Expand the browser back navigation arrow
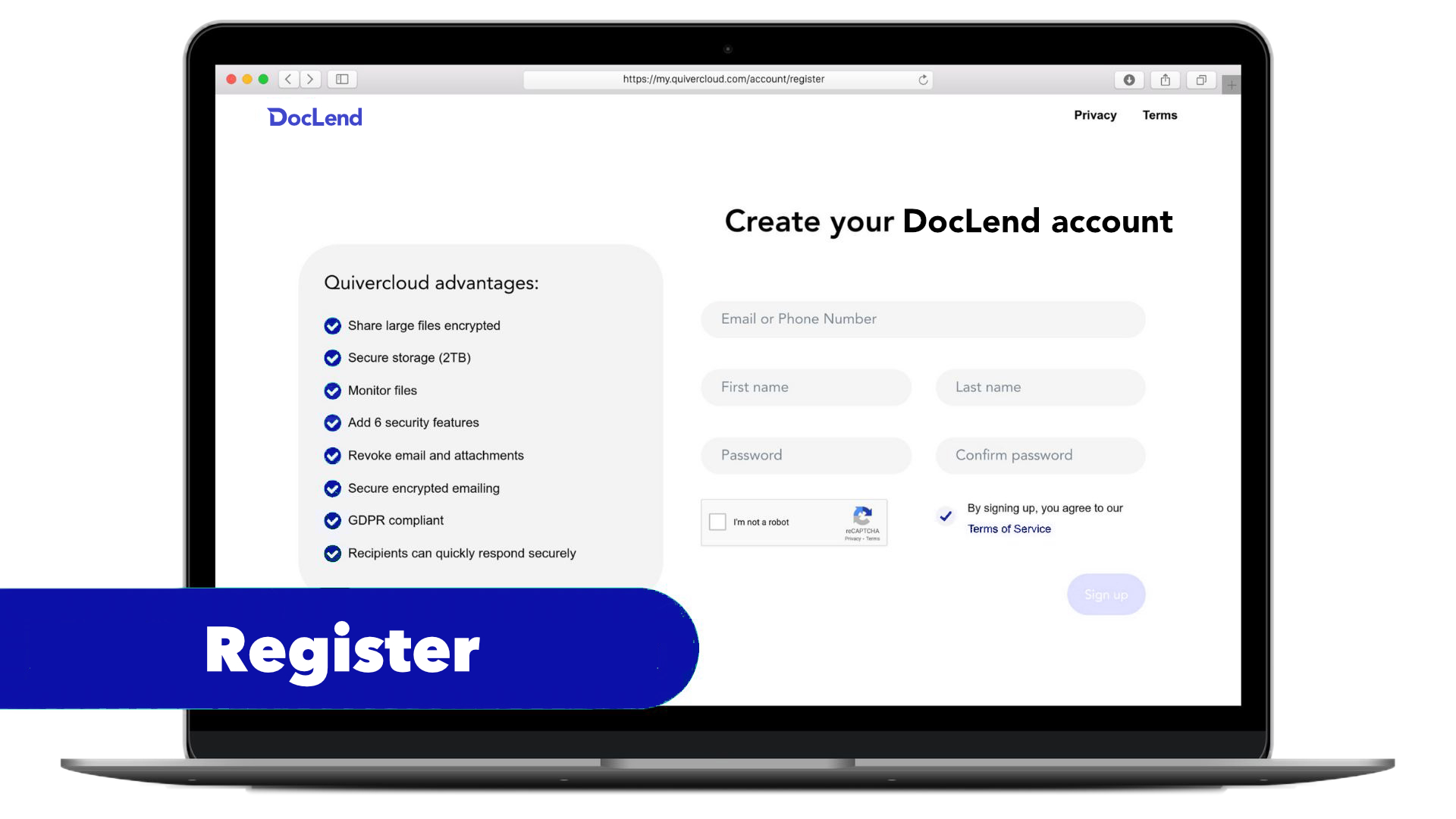 pos(289,79)
